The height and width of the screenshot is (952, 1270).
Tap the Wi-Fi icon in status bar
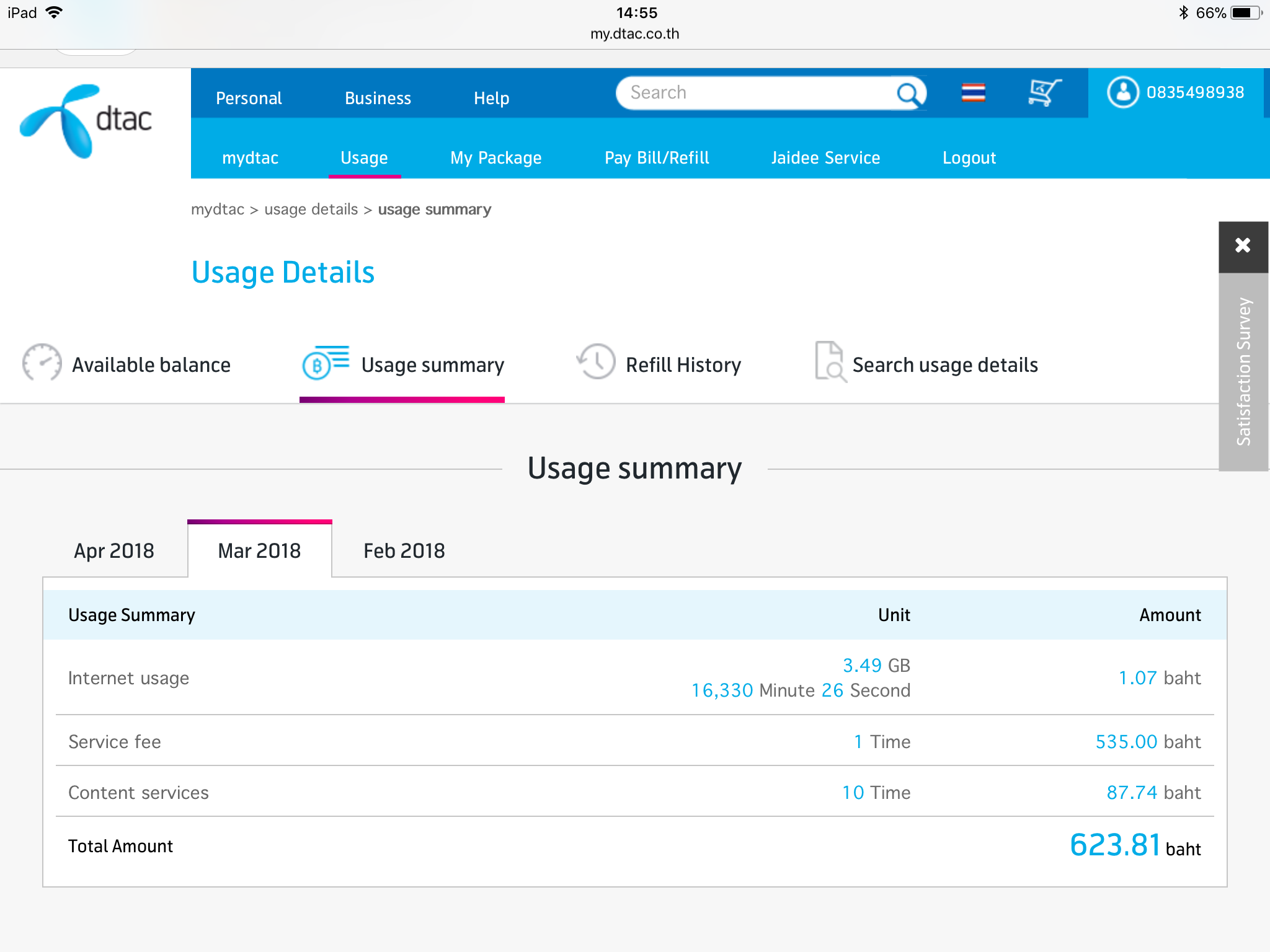pyautogui.click(x=55, y=12)
